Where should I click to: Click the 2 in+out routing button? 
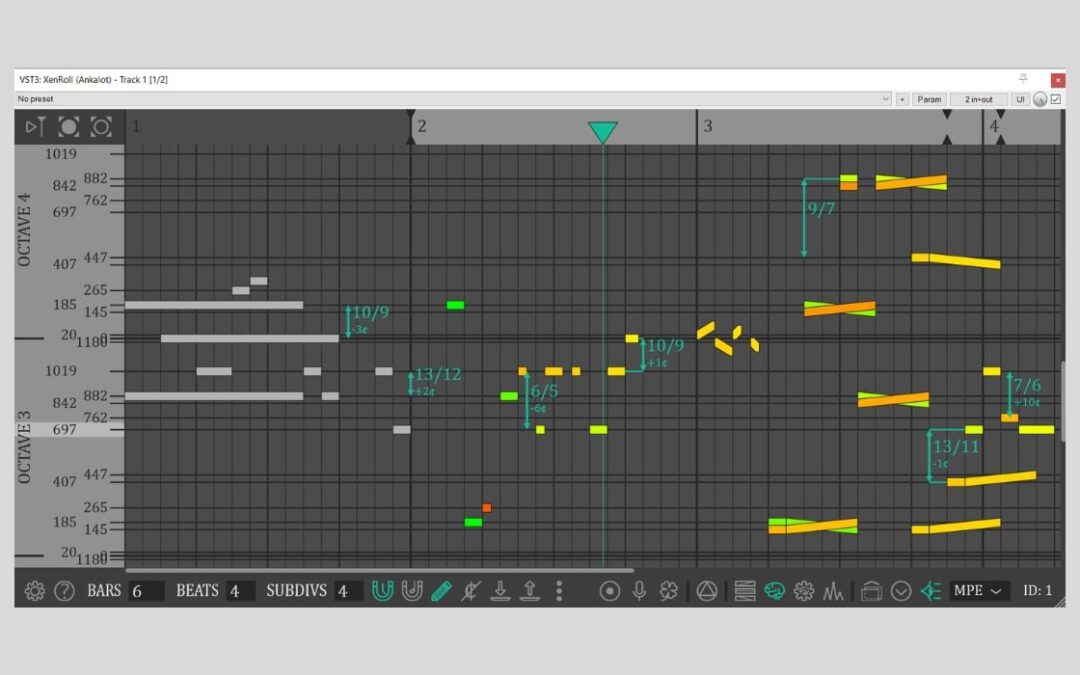(x=978, y=99)
